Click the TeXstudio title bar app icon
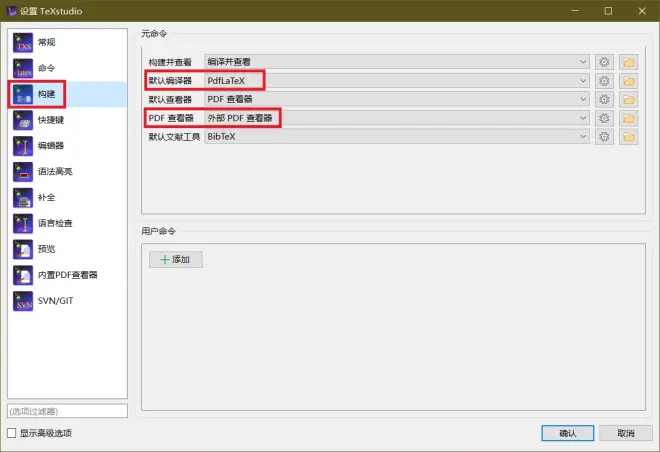 (12, 11)
